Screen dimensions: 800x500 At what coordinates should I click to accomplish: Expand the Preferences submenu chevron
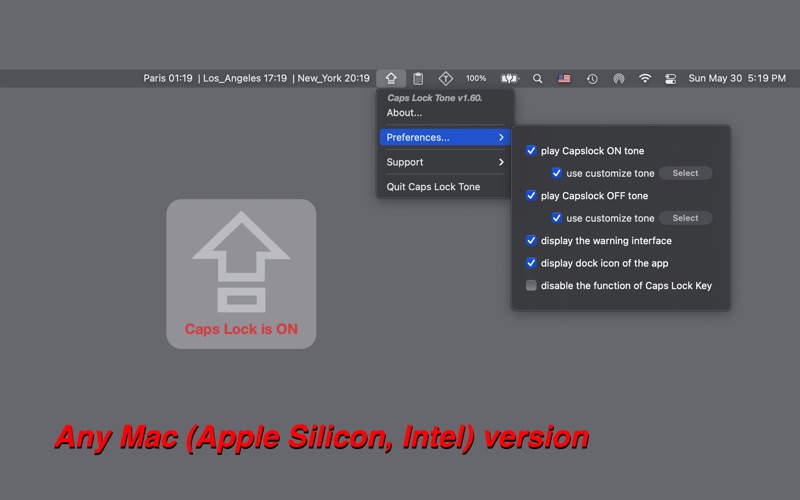(501, 137)
